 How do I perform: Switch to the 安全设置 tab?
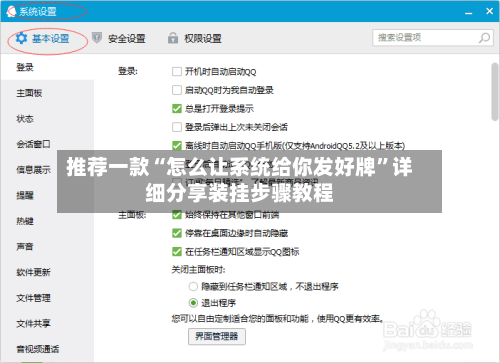(x=119, y=39)
